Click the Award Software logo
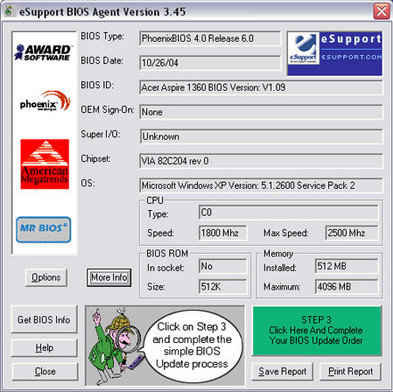Image resolution: width=393 pixels, height=392 pixels. tap(42, 52)
